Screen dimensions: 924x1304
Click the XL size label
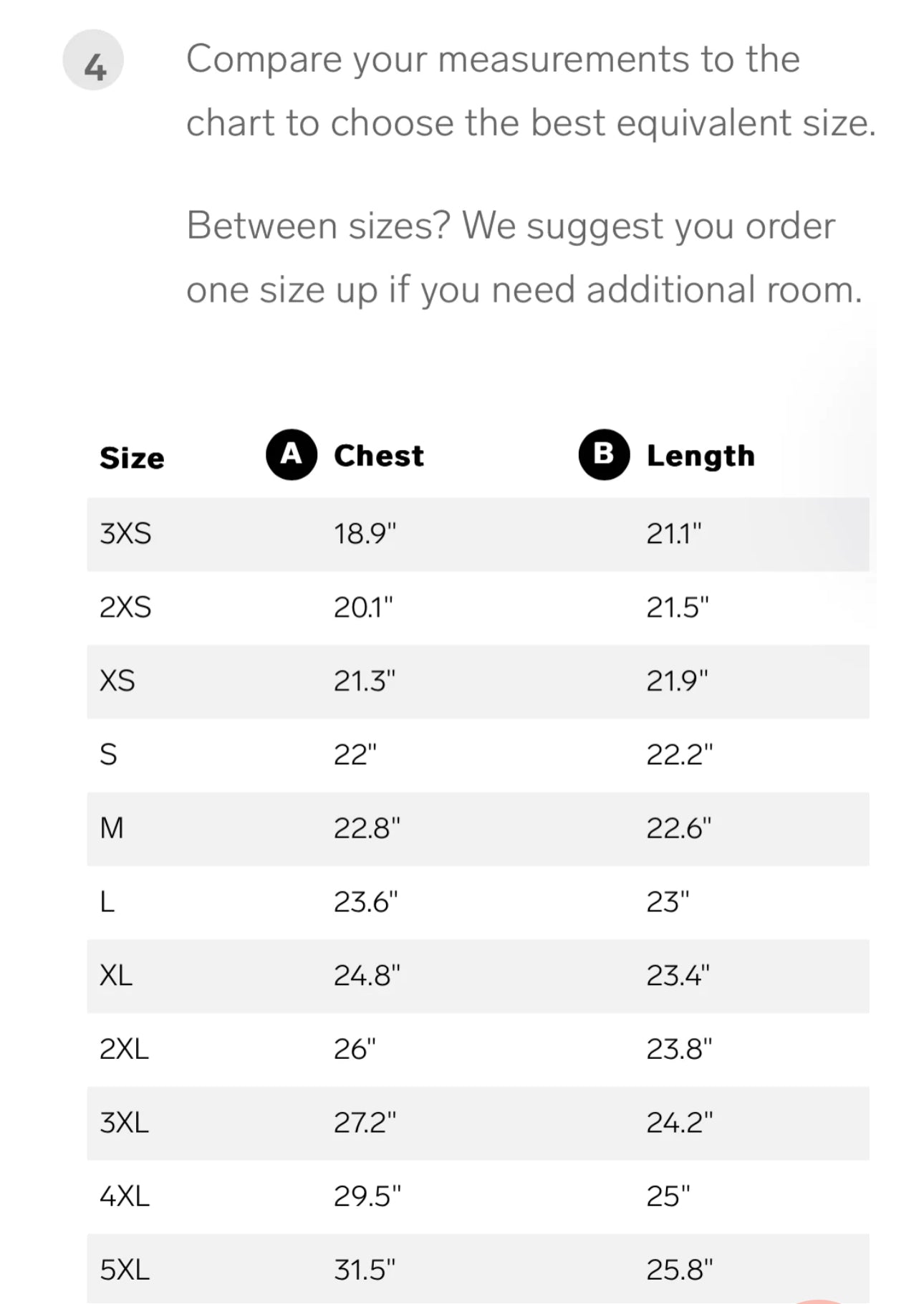point(116,975)
